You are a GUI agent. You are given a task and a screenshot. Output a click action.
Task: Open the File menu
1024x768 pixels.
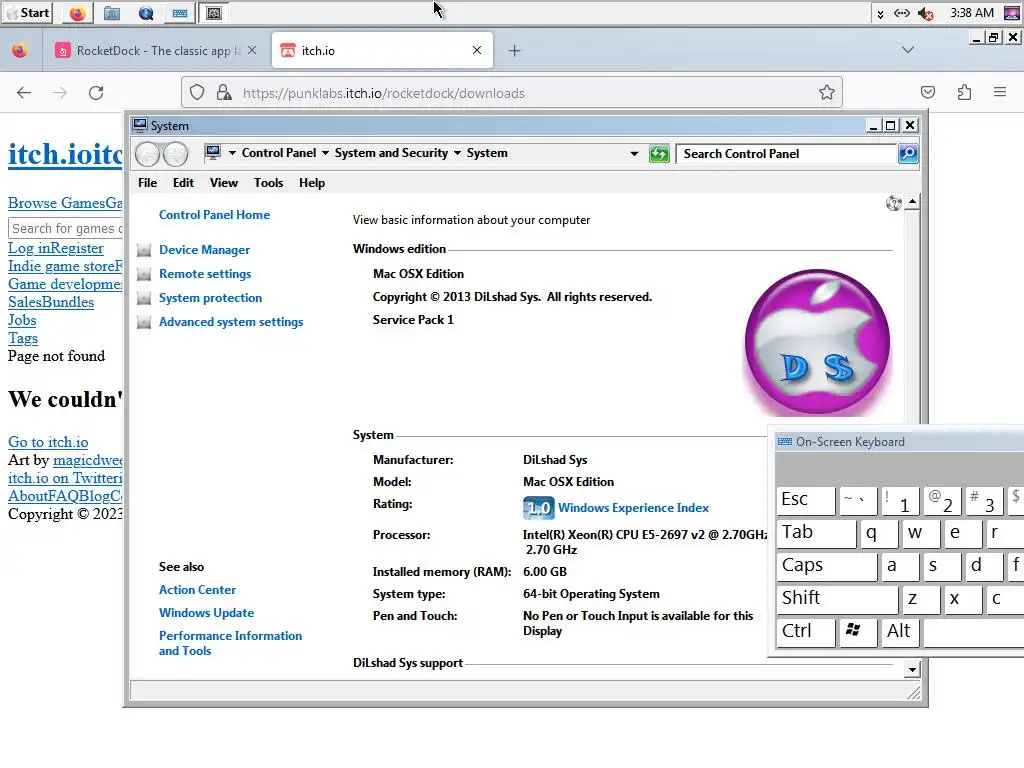[x=148, y=183]
